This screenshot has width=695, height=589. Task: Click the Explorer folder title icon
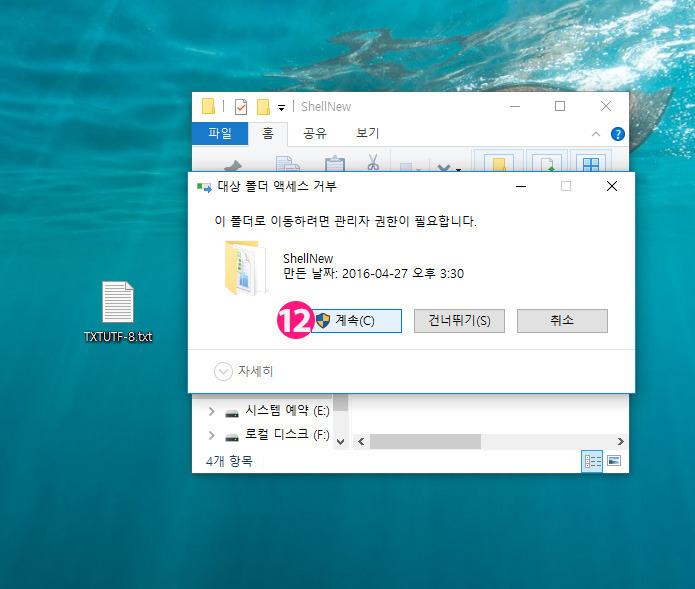click(x=208, y=106)
